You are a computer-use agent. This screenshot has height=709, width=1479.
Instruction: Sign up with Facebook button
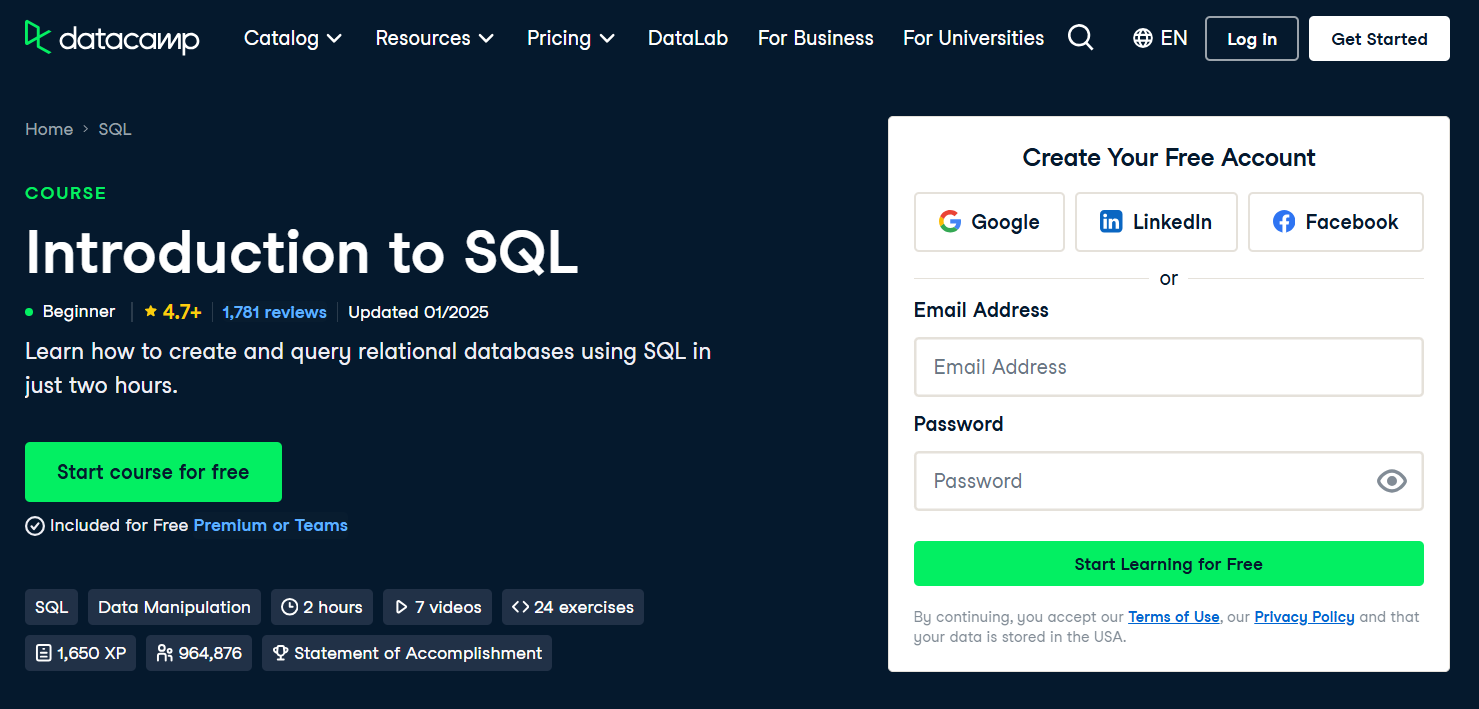[x=1336, y=222]
